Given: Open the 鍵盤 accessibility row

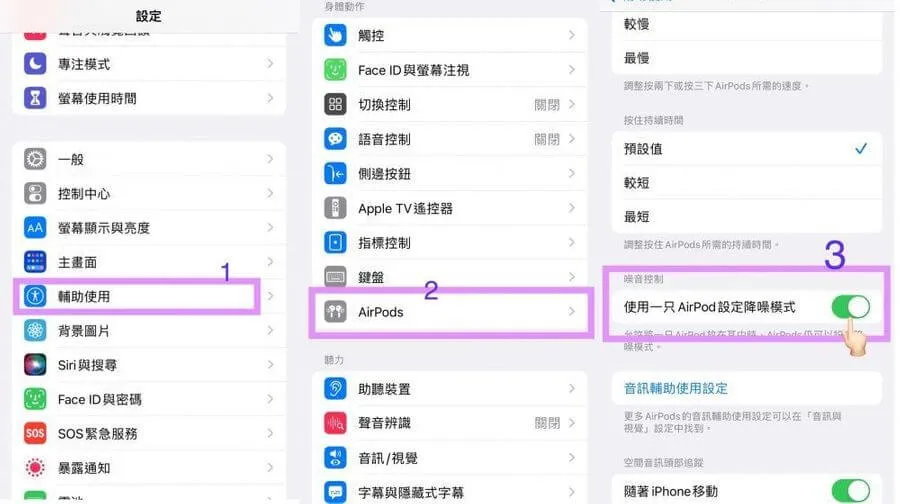Looking at the screenshot, I should (449, 277).
